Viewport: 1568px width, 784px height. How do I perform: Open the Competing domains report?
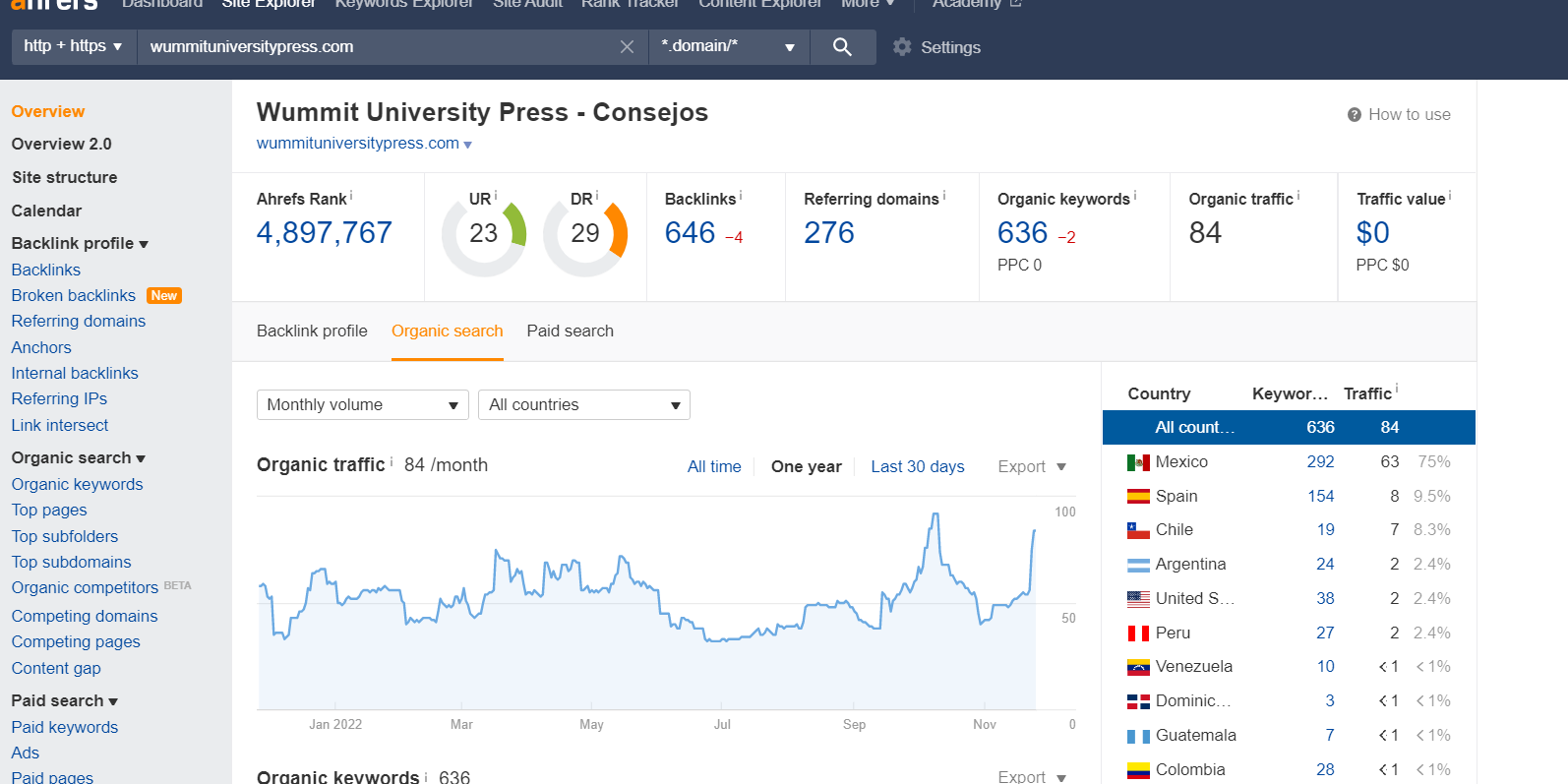85,616
